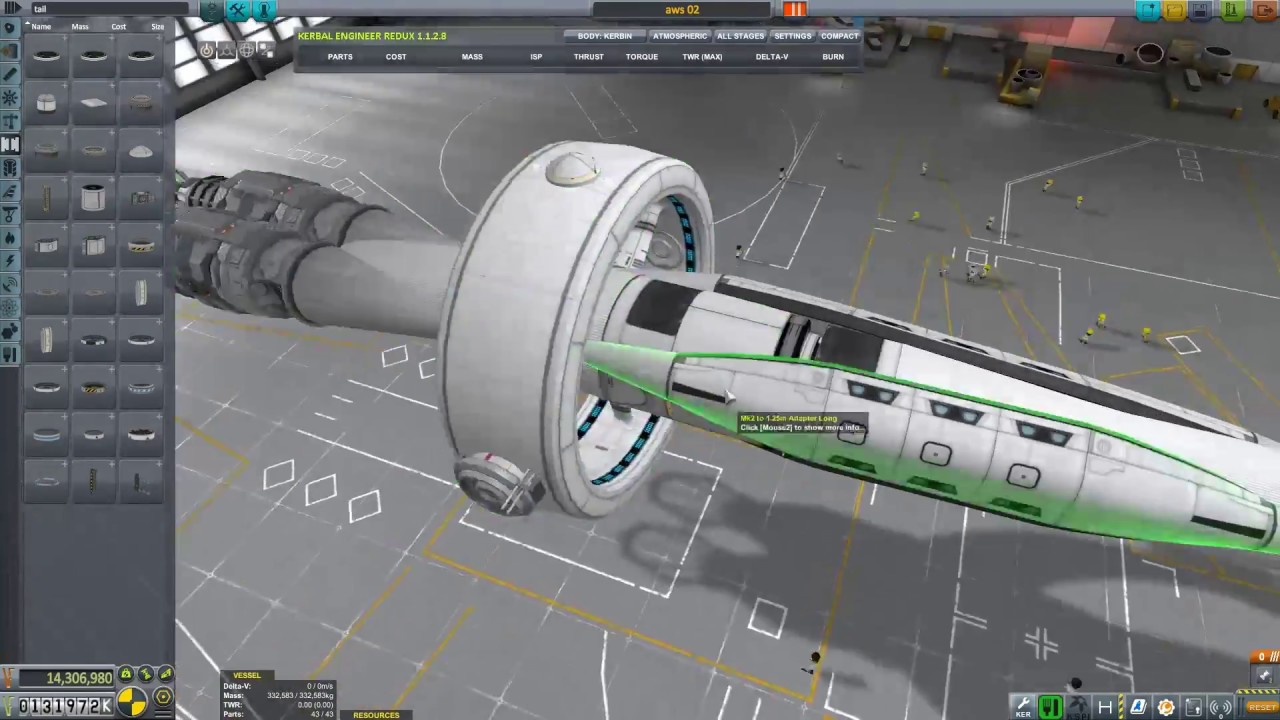Toggle angle snap globe button

click(247, 50)
